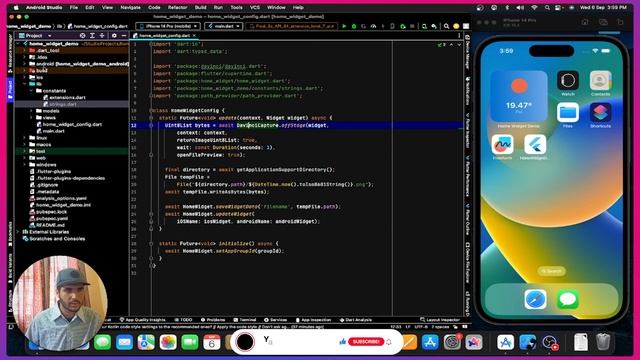The width and height of the screenshot is (640, 360).
Task: Open App Quality Insights tool window
Action: pos(142,320)
